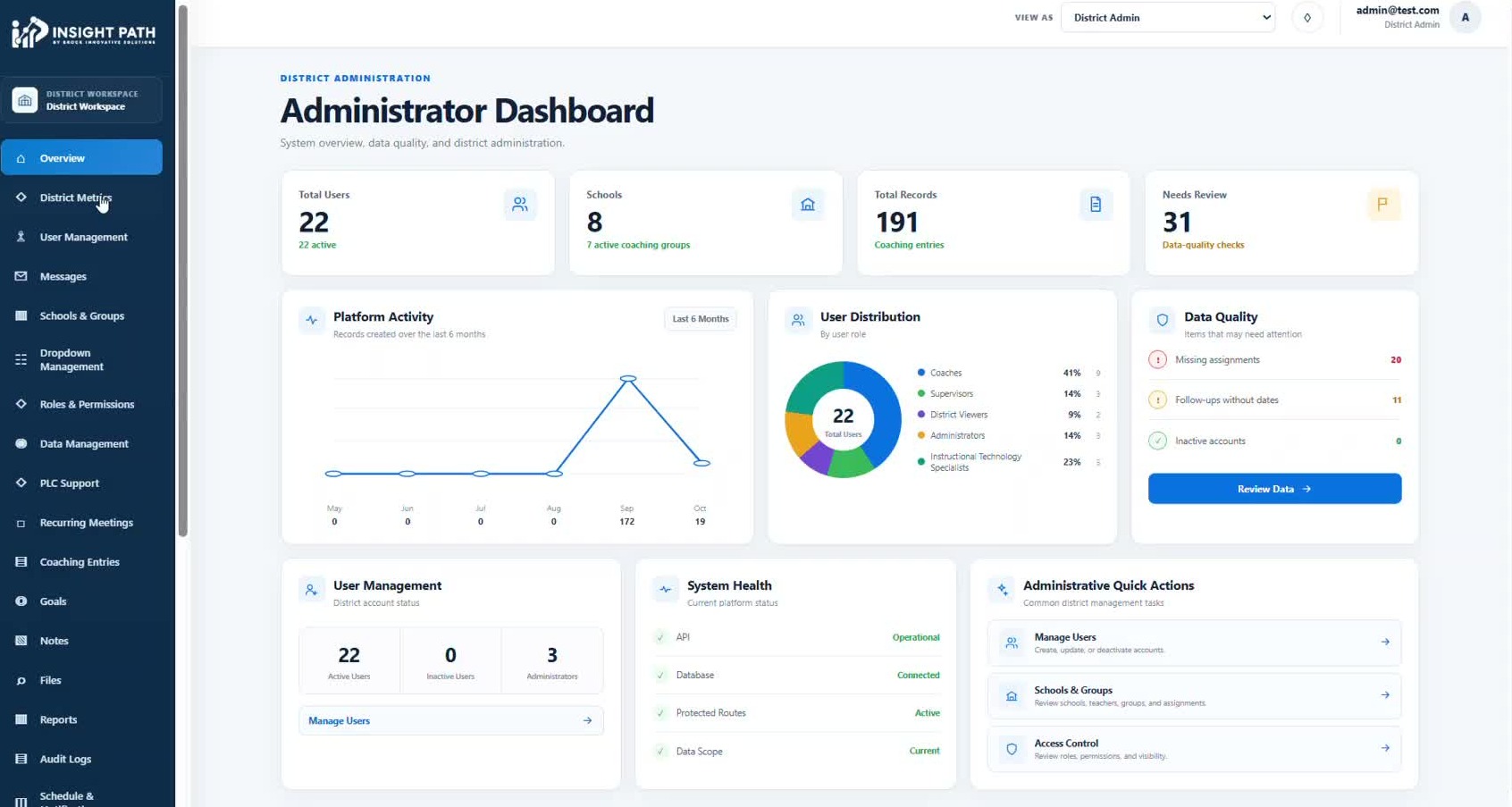Click the "7 active coaching groups" text
This screenshot has height=807, width=1512.
(x=638, y=245)
